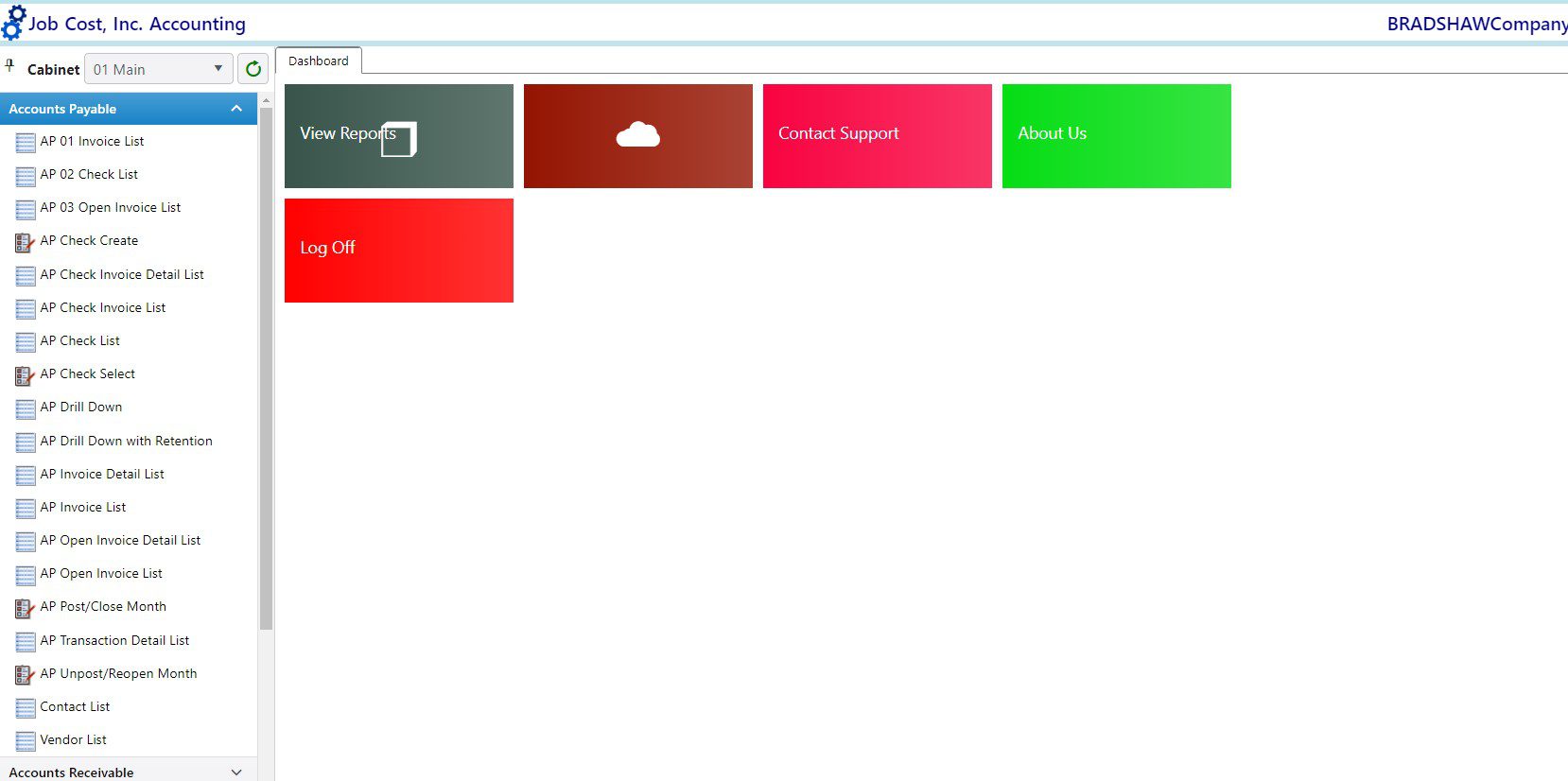This screenshot has width=1568, height=781.
Task: Click the icon beside AP 03 Open Invoice List
Action: pos(26,209)
